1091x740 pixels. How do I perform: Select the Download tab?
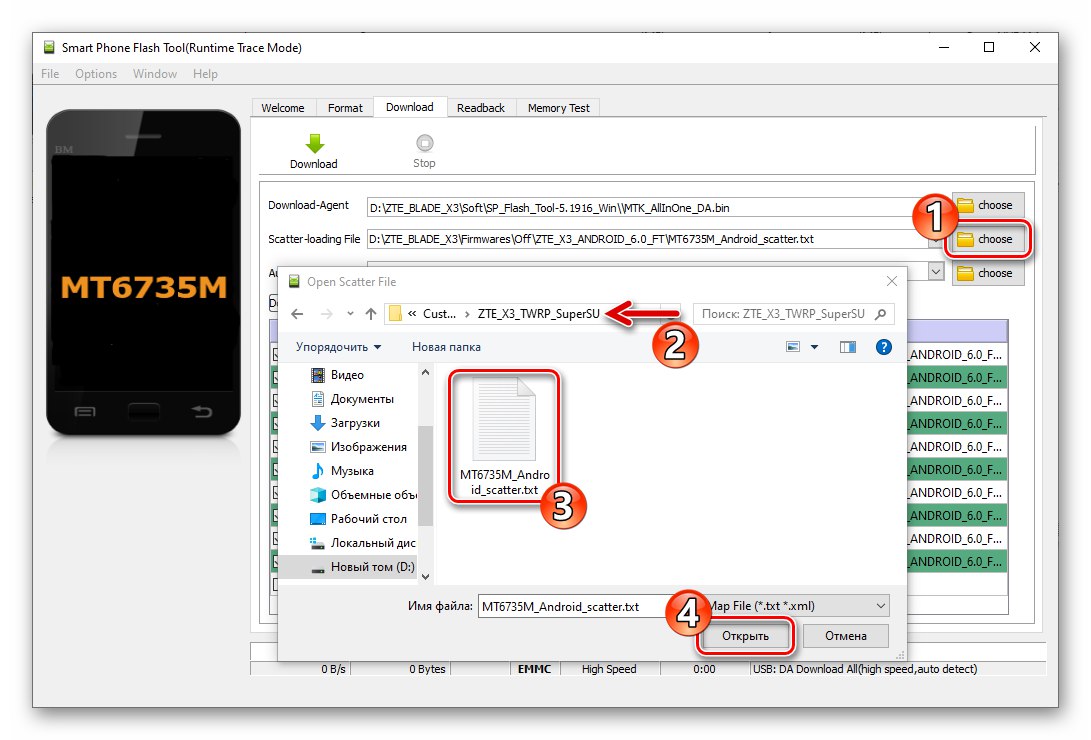[x=410, y=107]
